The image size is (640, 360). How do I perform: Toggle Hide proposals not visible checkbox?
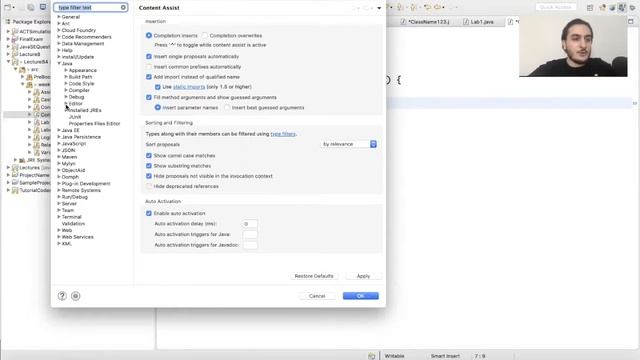tap(149, 176)
